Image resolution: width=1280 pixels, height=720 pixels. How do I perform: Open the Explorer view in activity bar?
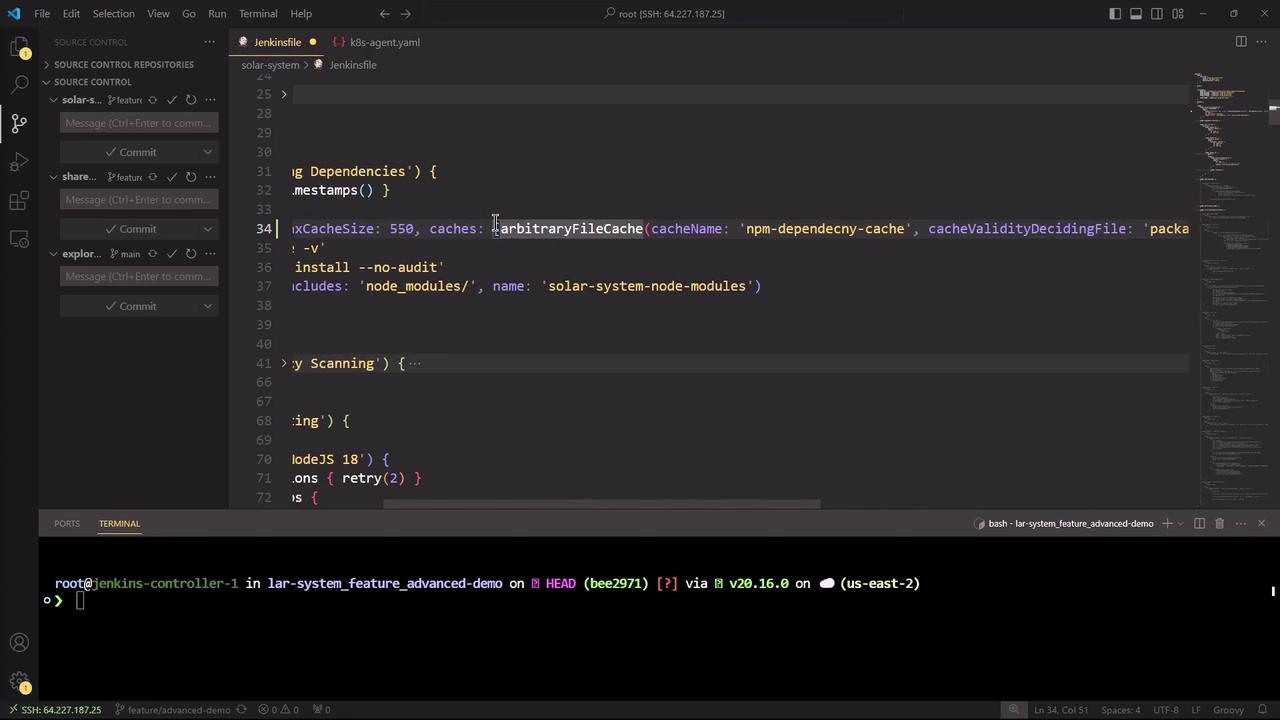pyautogui.click(x=19, y=47)
